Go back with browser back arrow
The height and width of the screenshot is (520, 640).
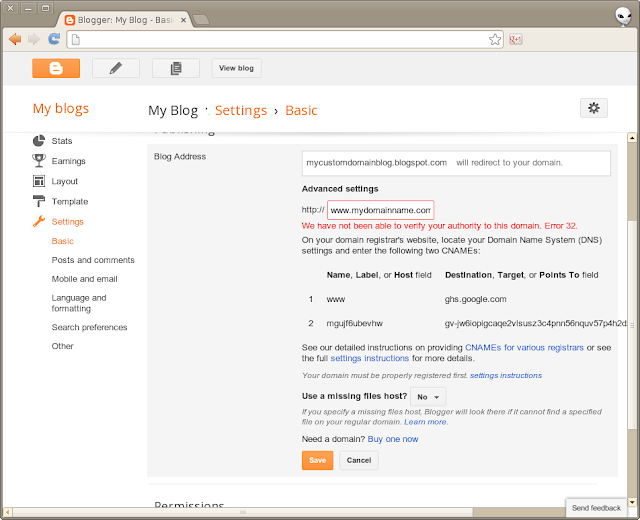click(x=15, y=39)
